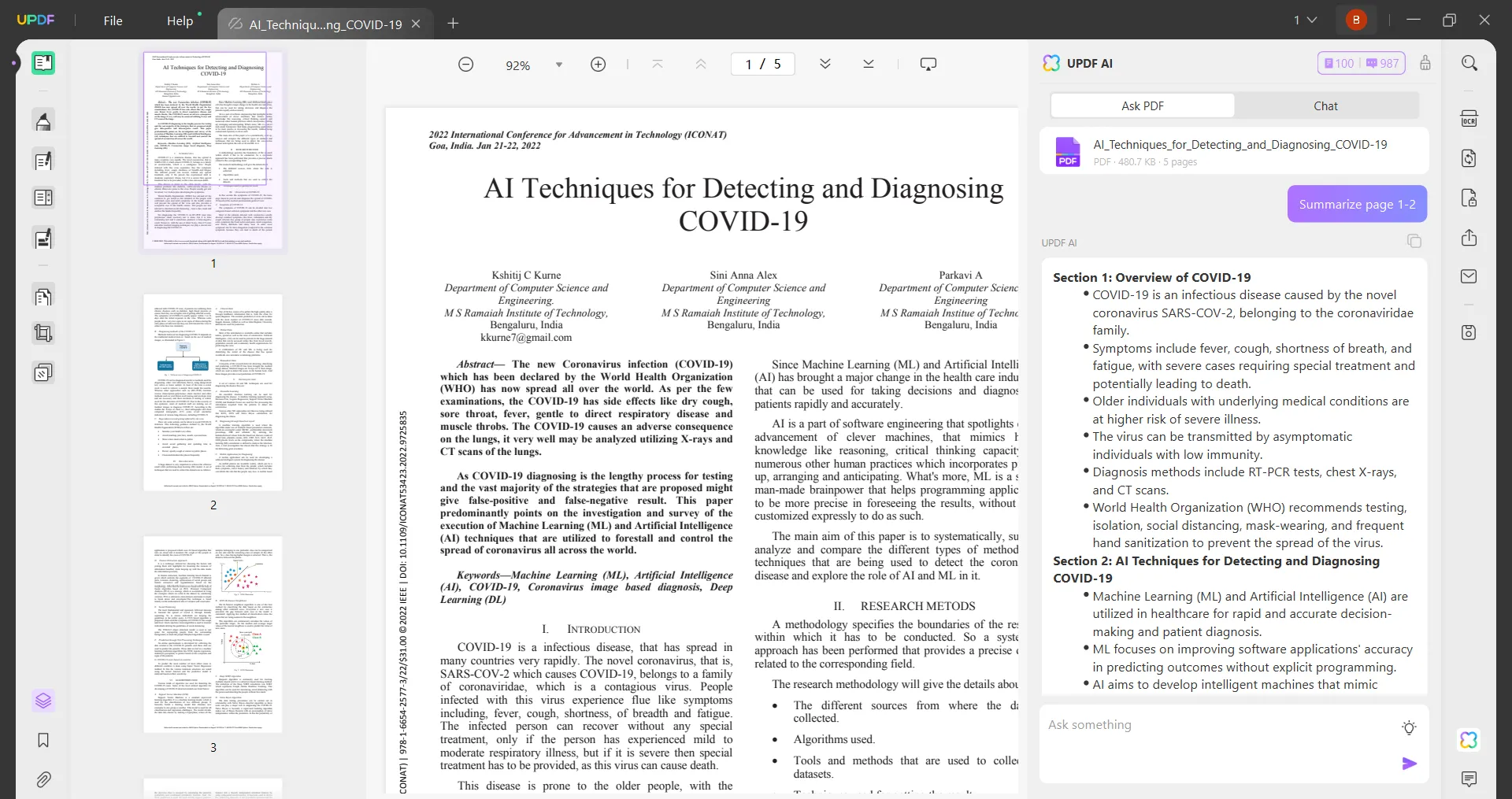Add a new tab
This screenshot has width=1512, height=799.
pos(453,24)
